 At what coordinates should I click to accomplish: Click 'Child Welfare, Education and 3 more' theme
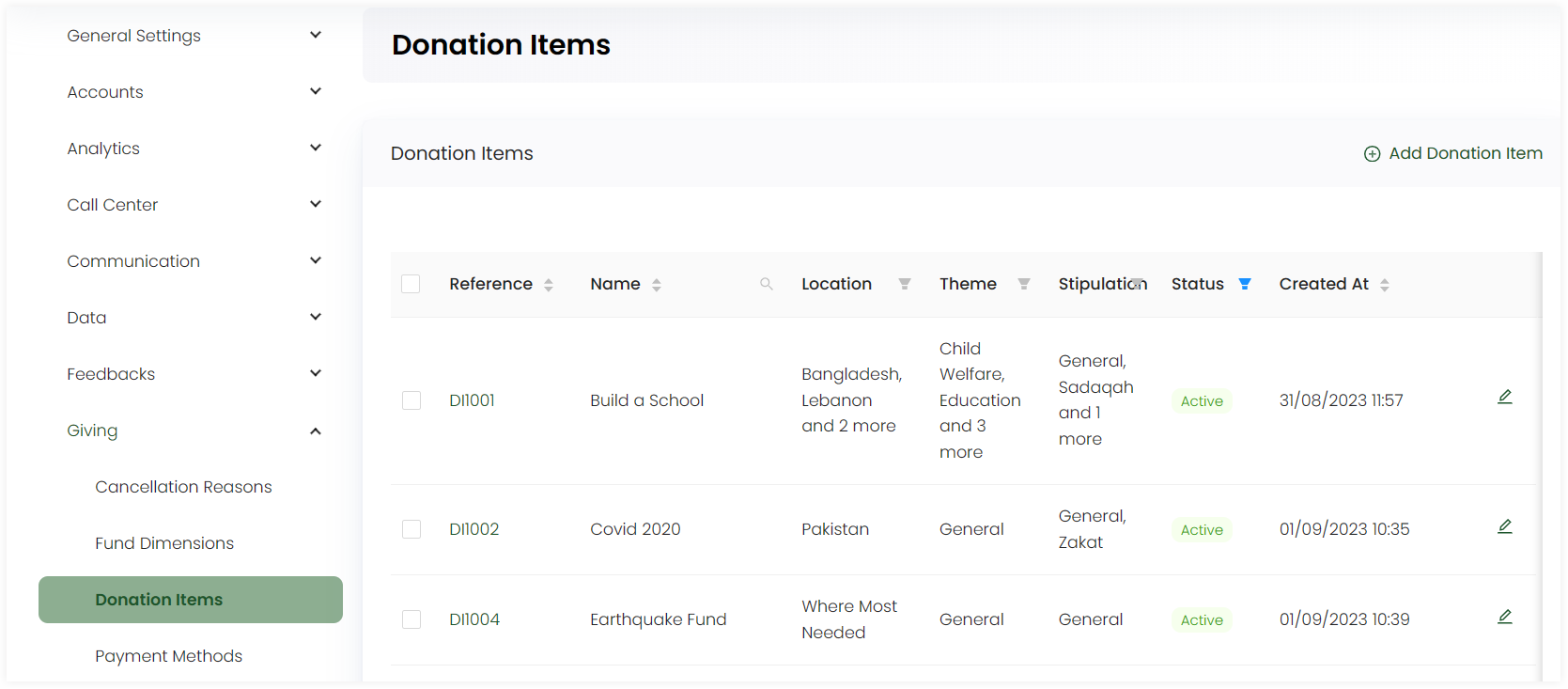pos(980,400)
